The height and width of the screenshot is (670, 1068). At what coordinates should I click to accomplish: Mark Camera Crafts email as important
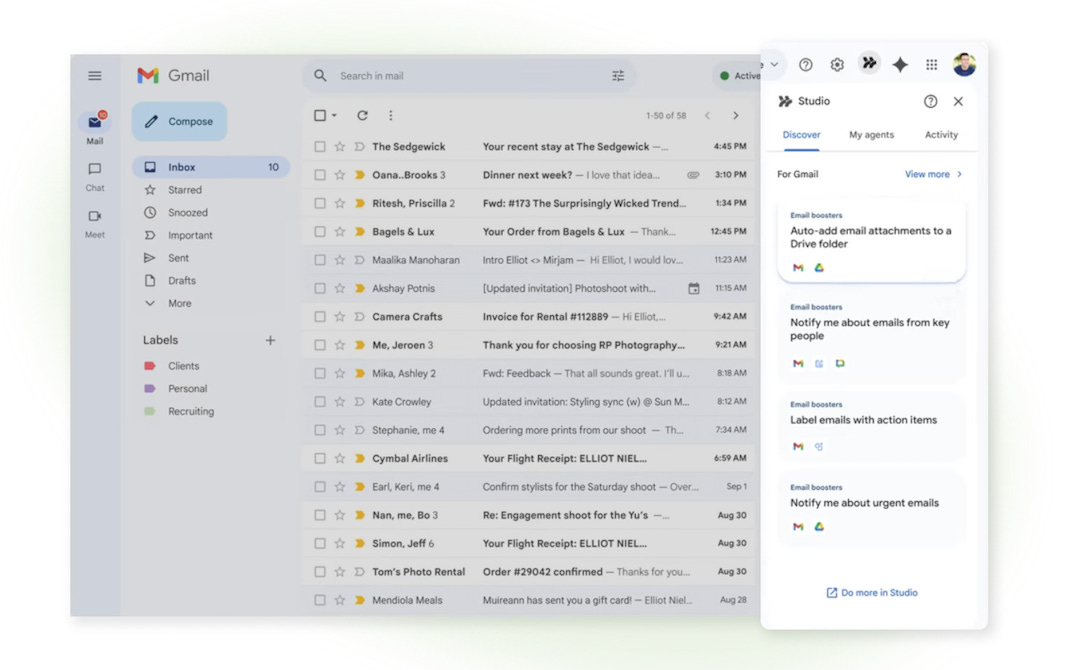coord(360,317)
